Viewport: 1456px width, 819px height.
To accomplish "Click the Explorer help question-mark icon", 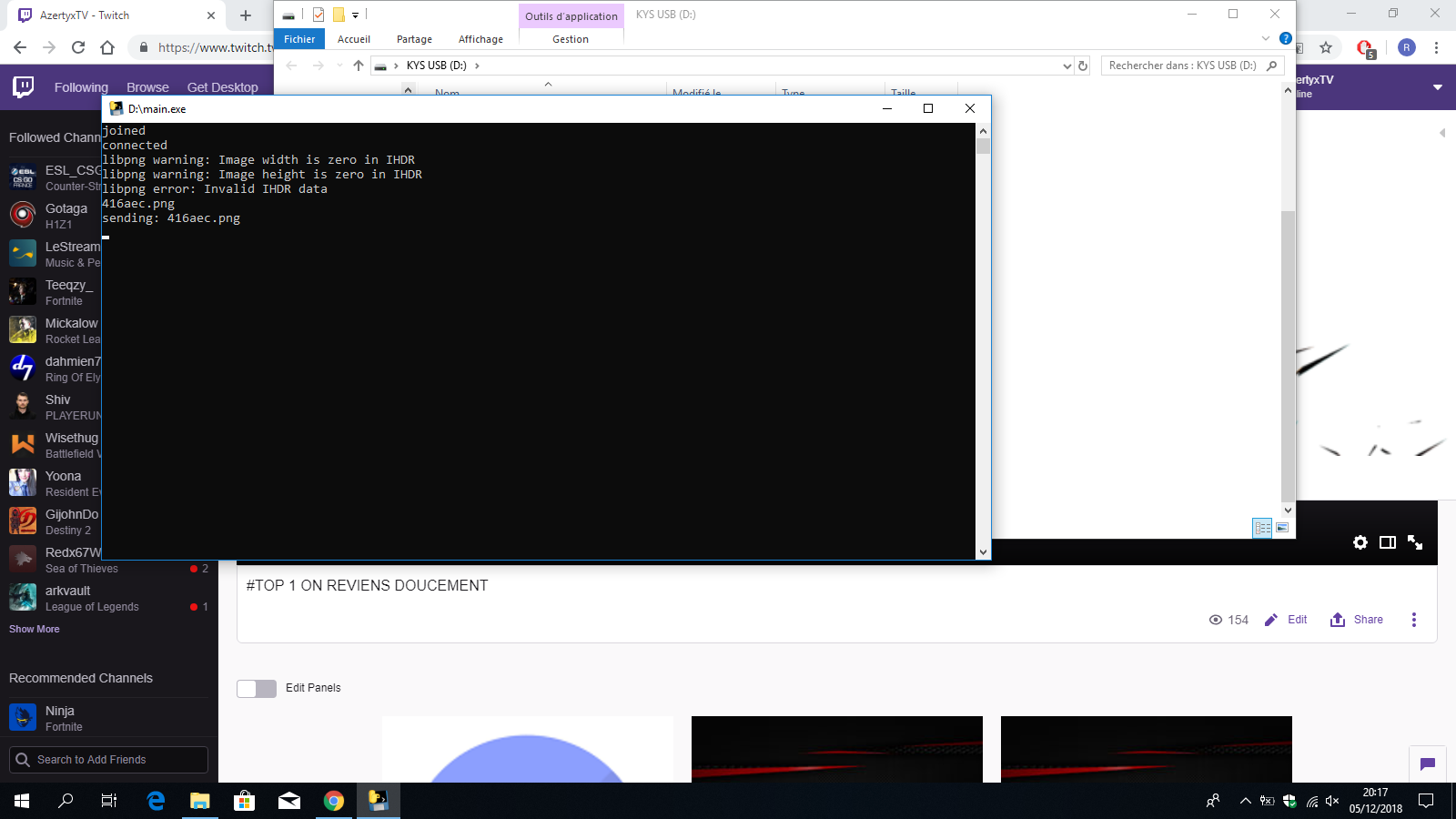I will [1285, 38].
